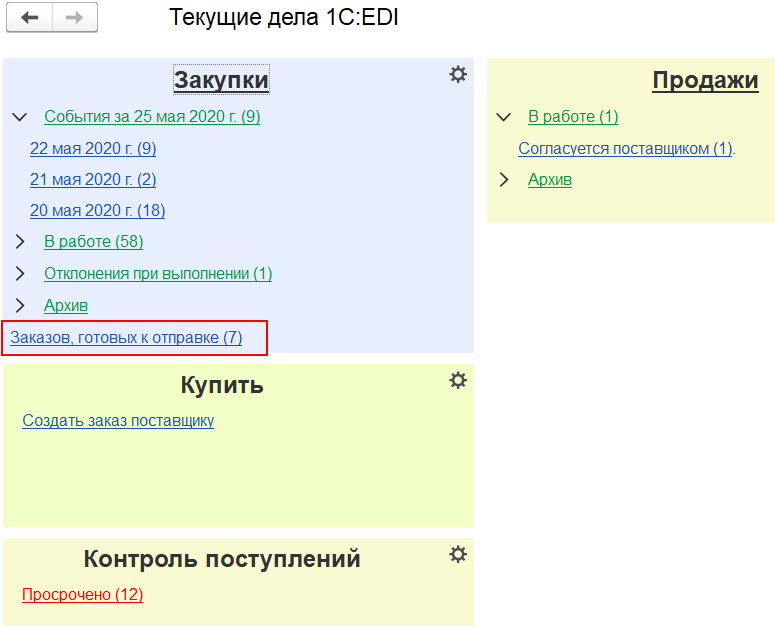Image resolution: width=775 pixels, height=626 pixels.
Task: Open Заказов, готовых к отправке (7)
Action: [x=126, y=337]
